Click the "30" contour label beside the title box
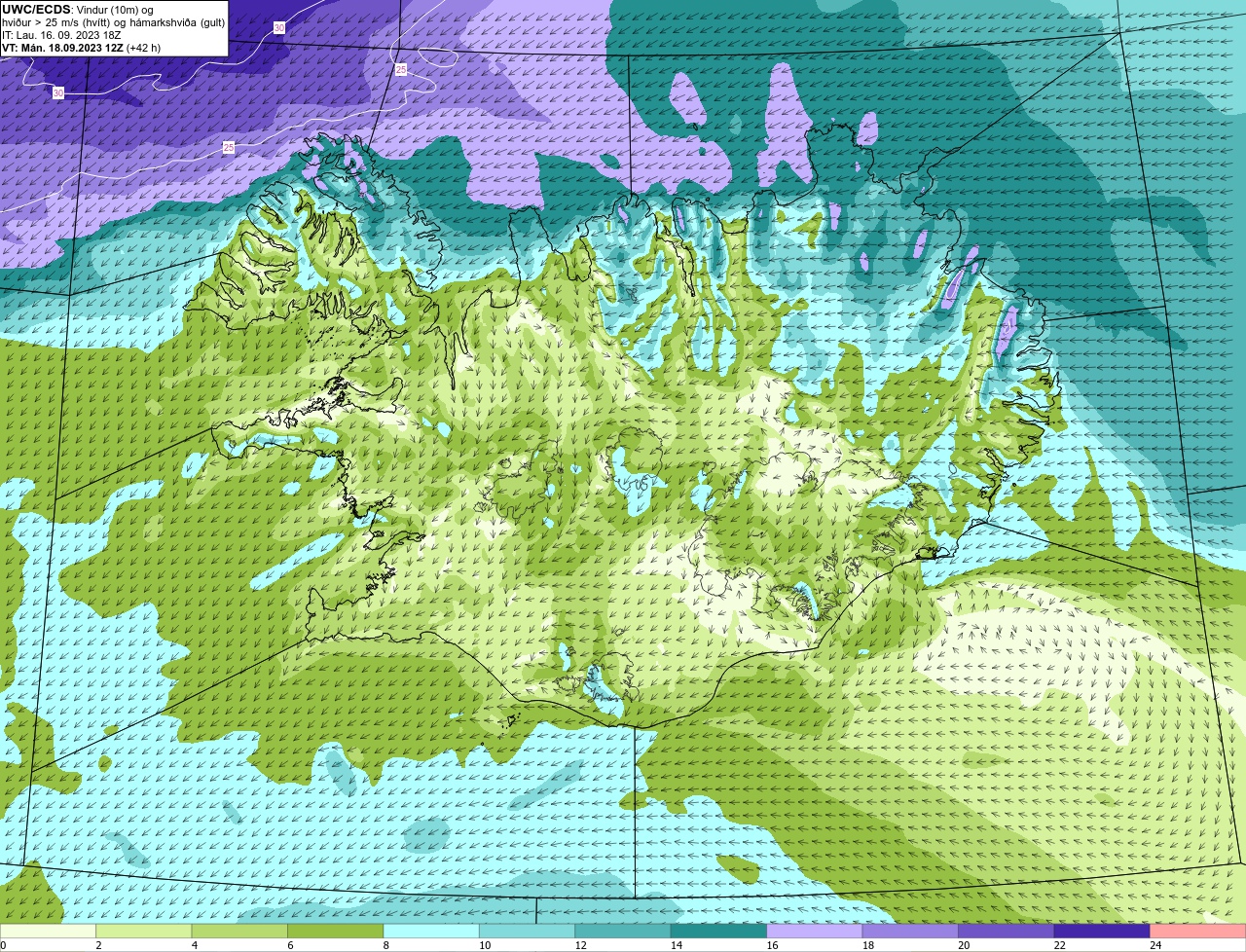The width and height of the screenshot is (1246, 952). [x=279, y=28]
